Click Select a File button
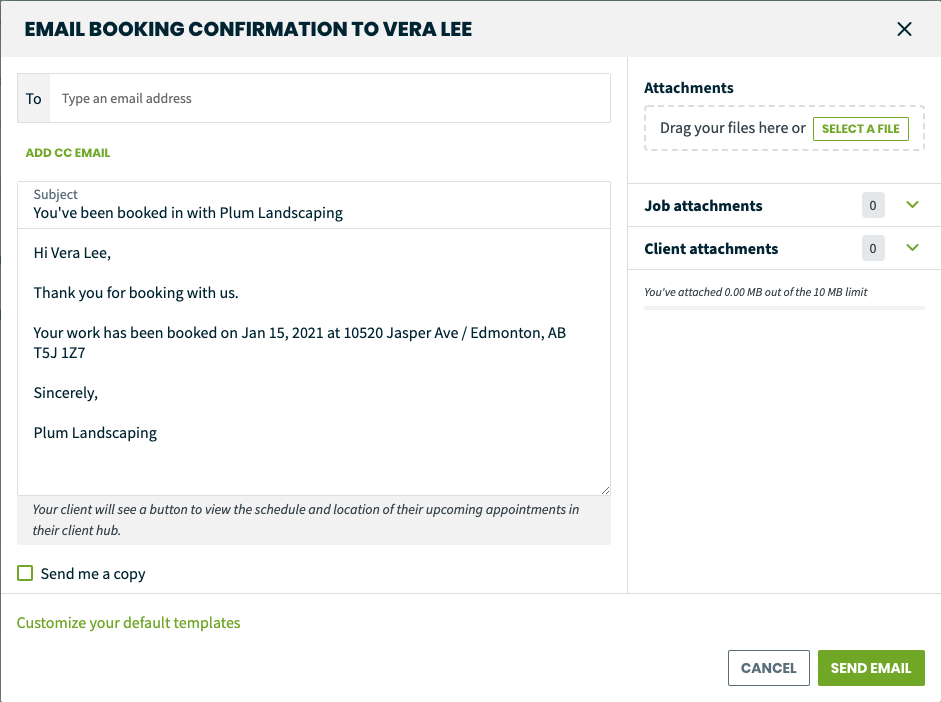This screenshot has height=702, width=941. [861, 129]
